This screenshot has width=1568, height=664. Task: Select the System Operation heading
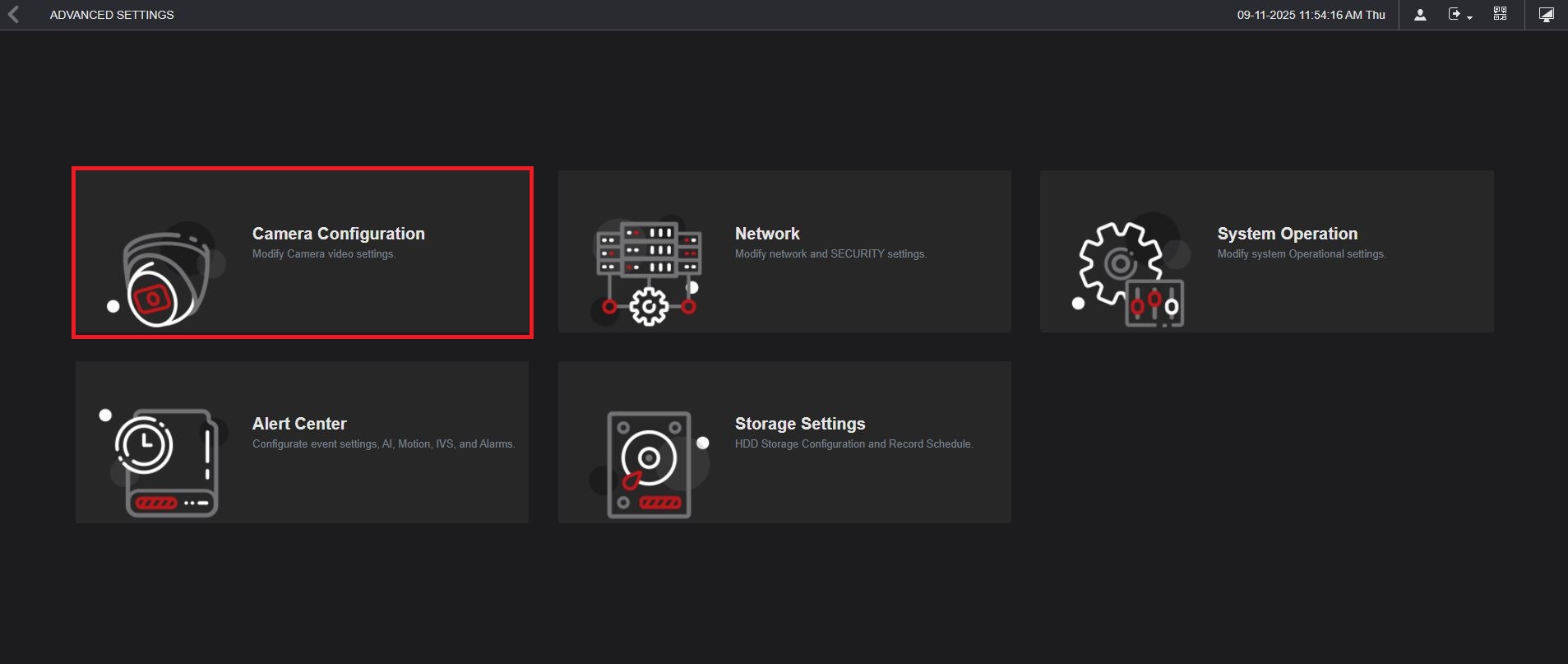tap(1287, 234)
